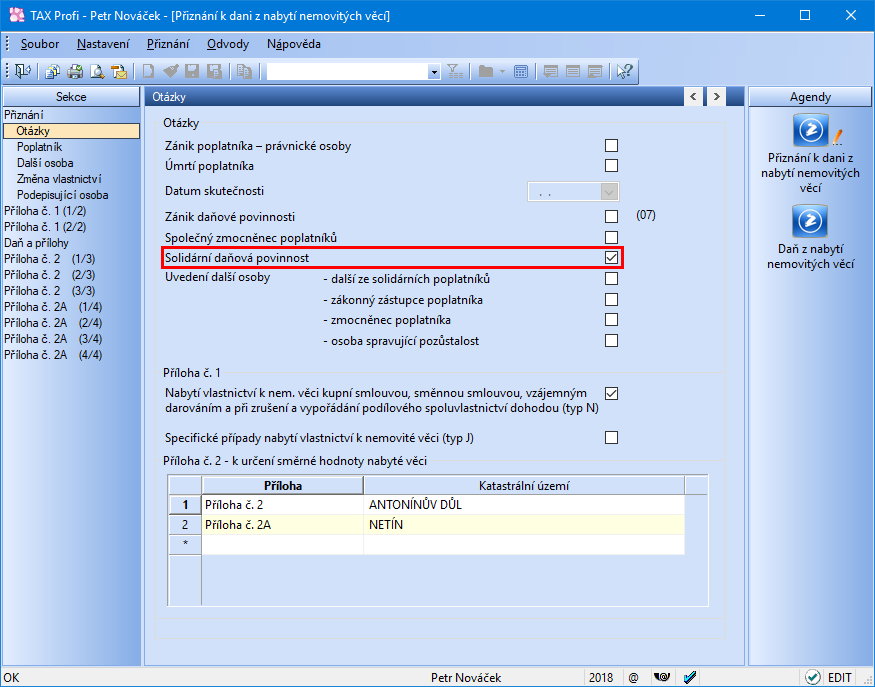This screenshot has width=875, height=687.
Task: Check zmocněnec poplatníka checkbox
Action: [612, 320]
